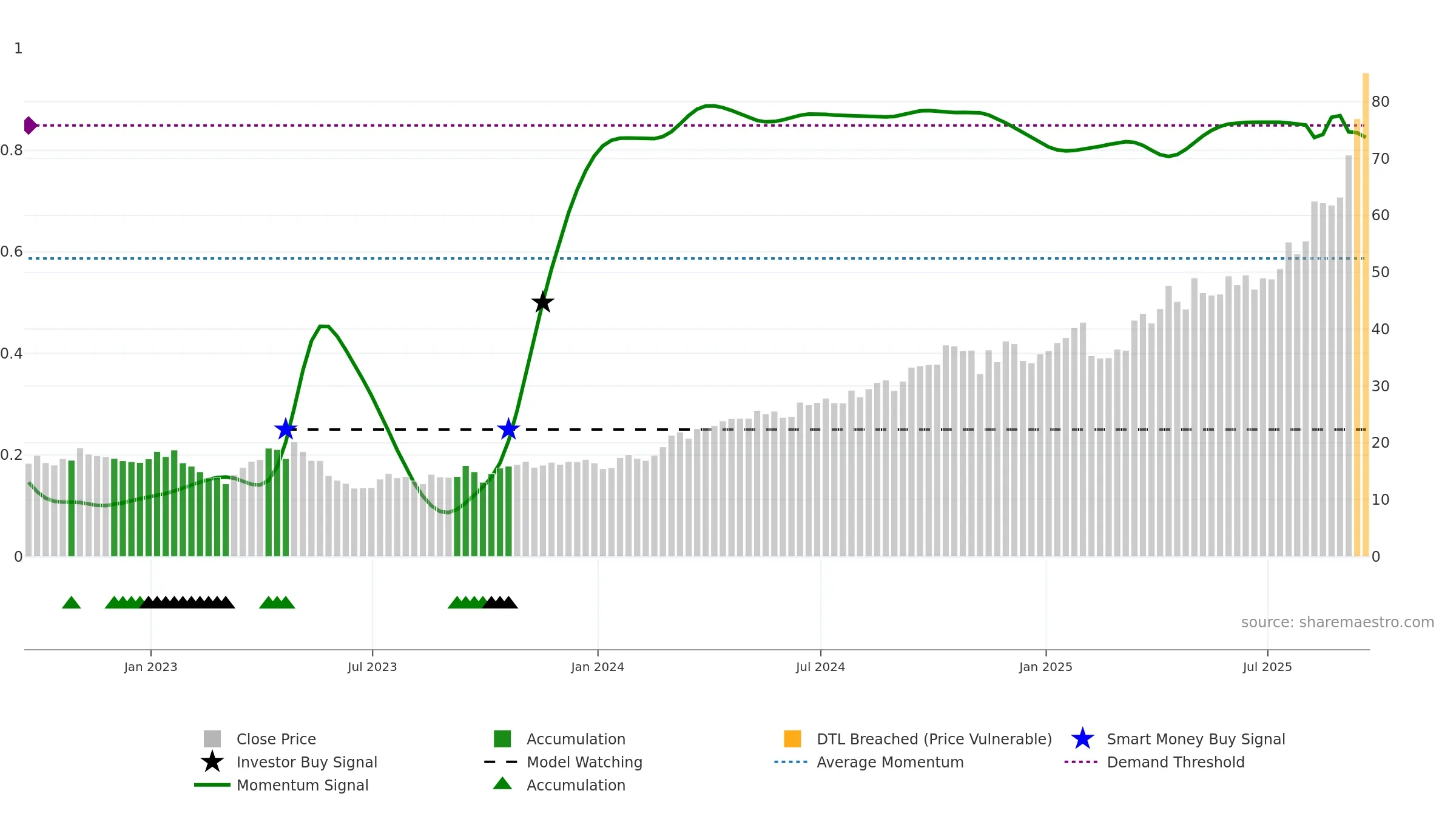Click the orange DTL Breached color swatch

792,739
